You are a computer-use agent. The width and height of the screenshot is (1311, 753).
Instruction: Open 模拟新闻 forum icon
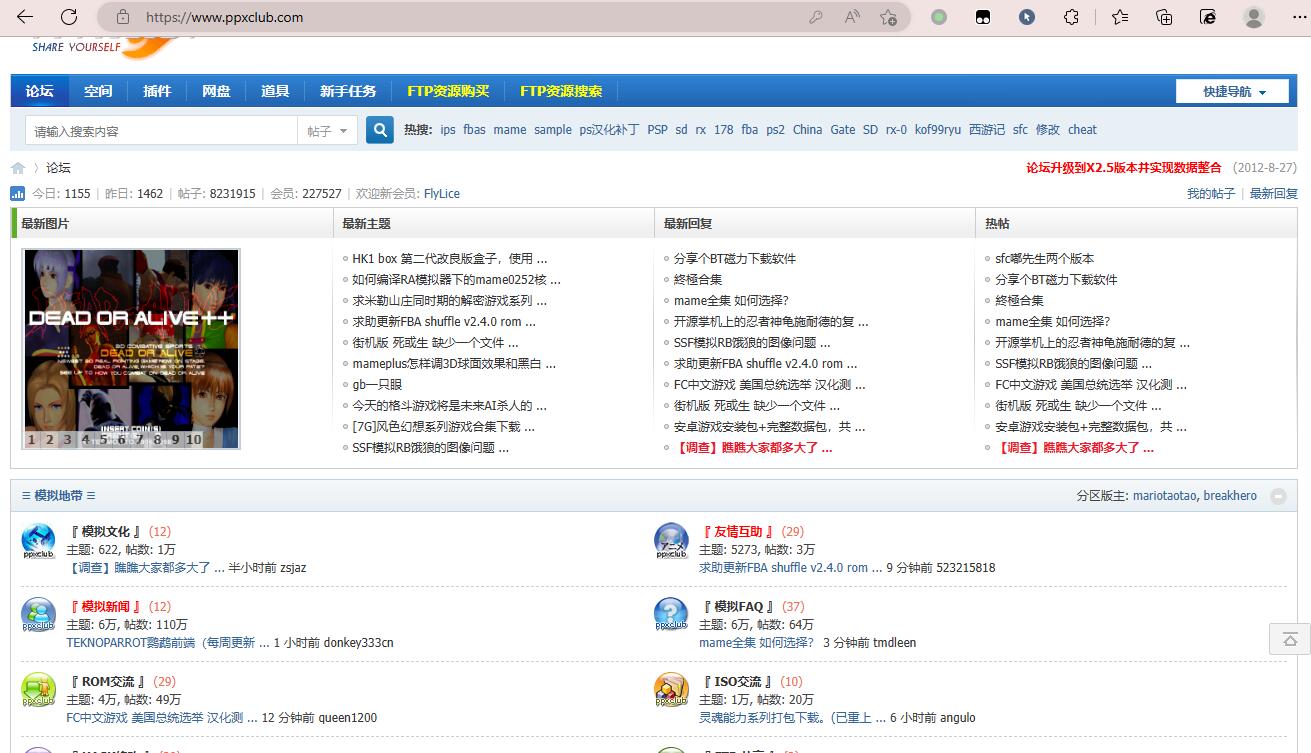coord(39,615)
